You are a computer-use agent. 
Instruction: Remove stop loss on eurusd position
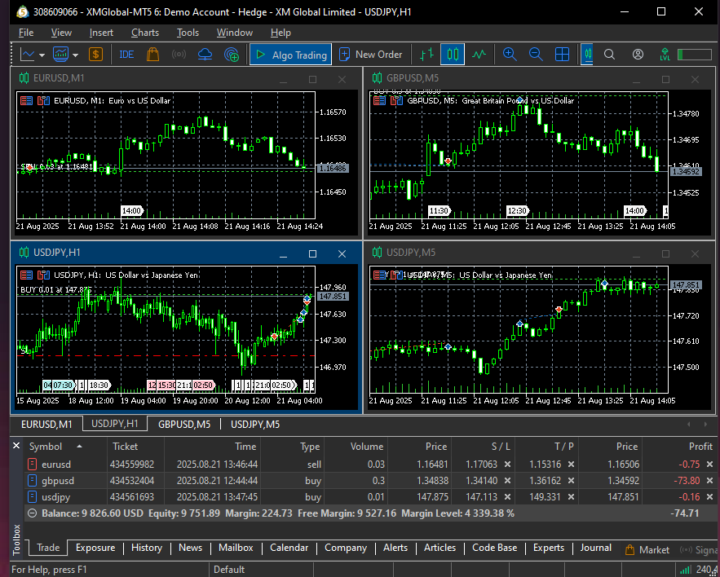507,465
